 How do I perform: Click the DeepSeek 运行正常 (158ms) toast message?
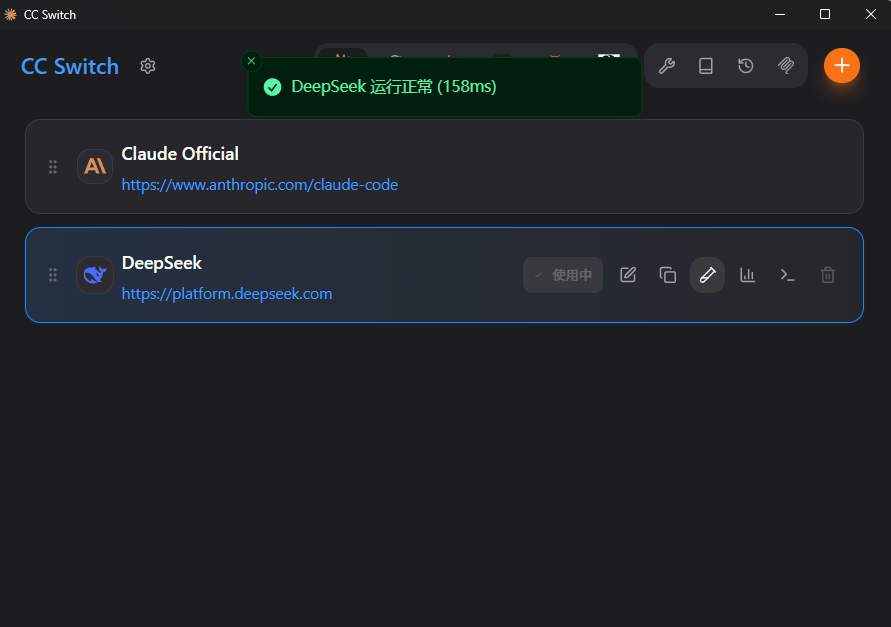(394, 86)
